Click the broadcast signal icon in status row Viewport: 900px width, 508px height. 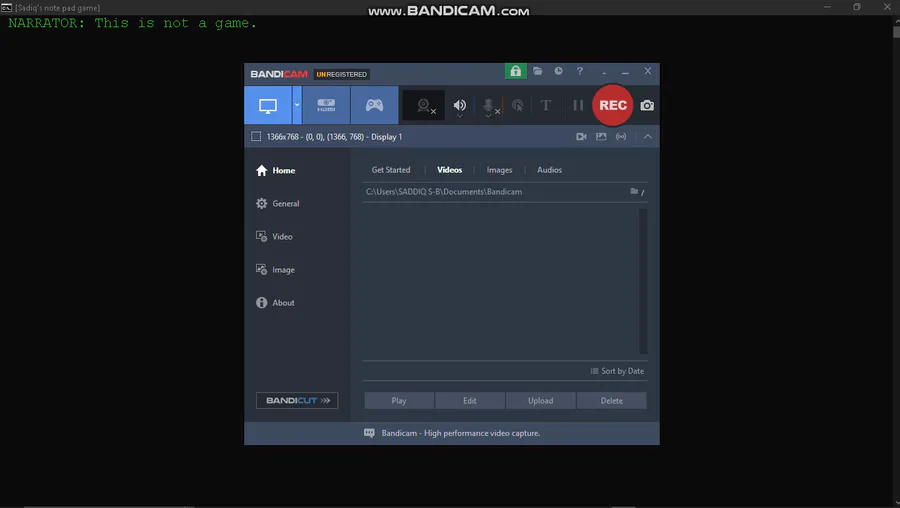point(621,137)
